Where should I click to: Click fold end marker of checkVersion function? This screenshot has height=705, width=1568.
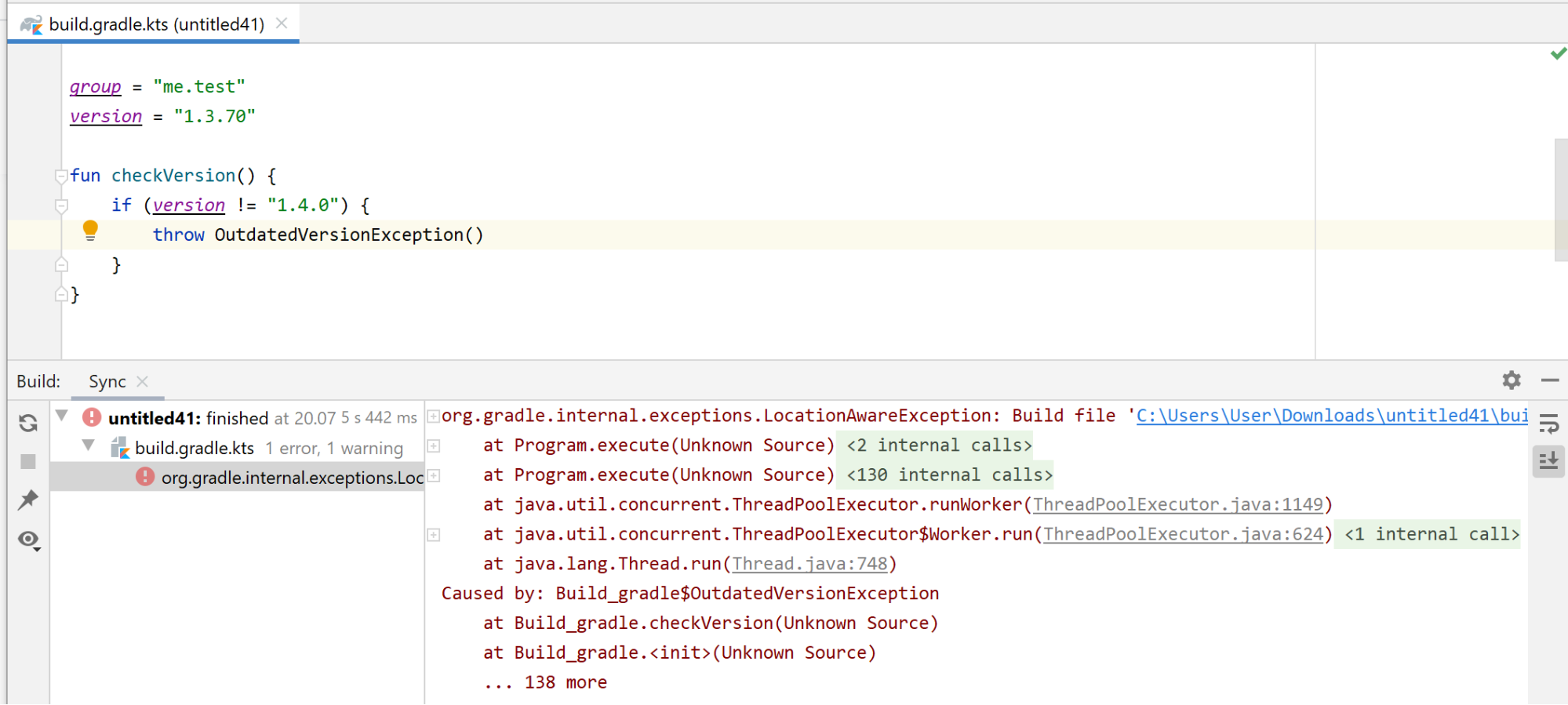61,295
